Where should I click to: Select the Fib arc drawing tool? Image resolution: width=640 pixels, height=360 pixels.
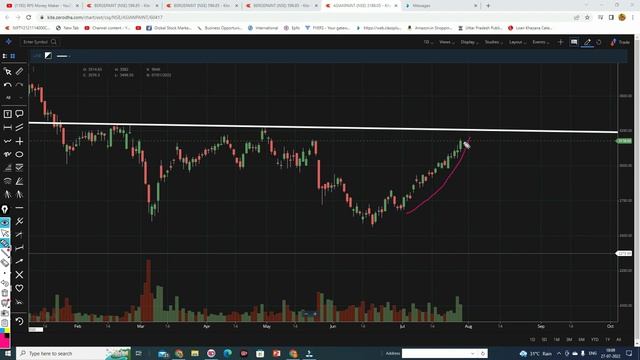pos(7,181)
